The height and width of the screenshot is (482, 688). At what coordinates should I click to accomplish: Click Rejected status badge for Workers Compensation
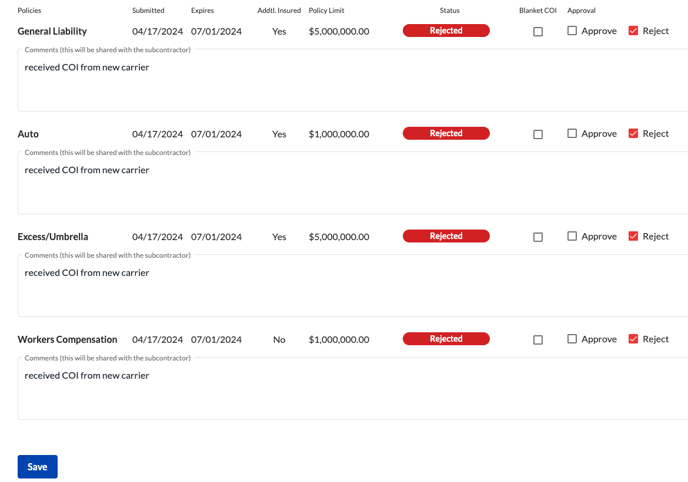(446, 339)
